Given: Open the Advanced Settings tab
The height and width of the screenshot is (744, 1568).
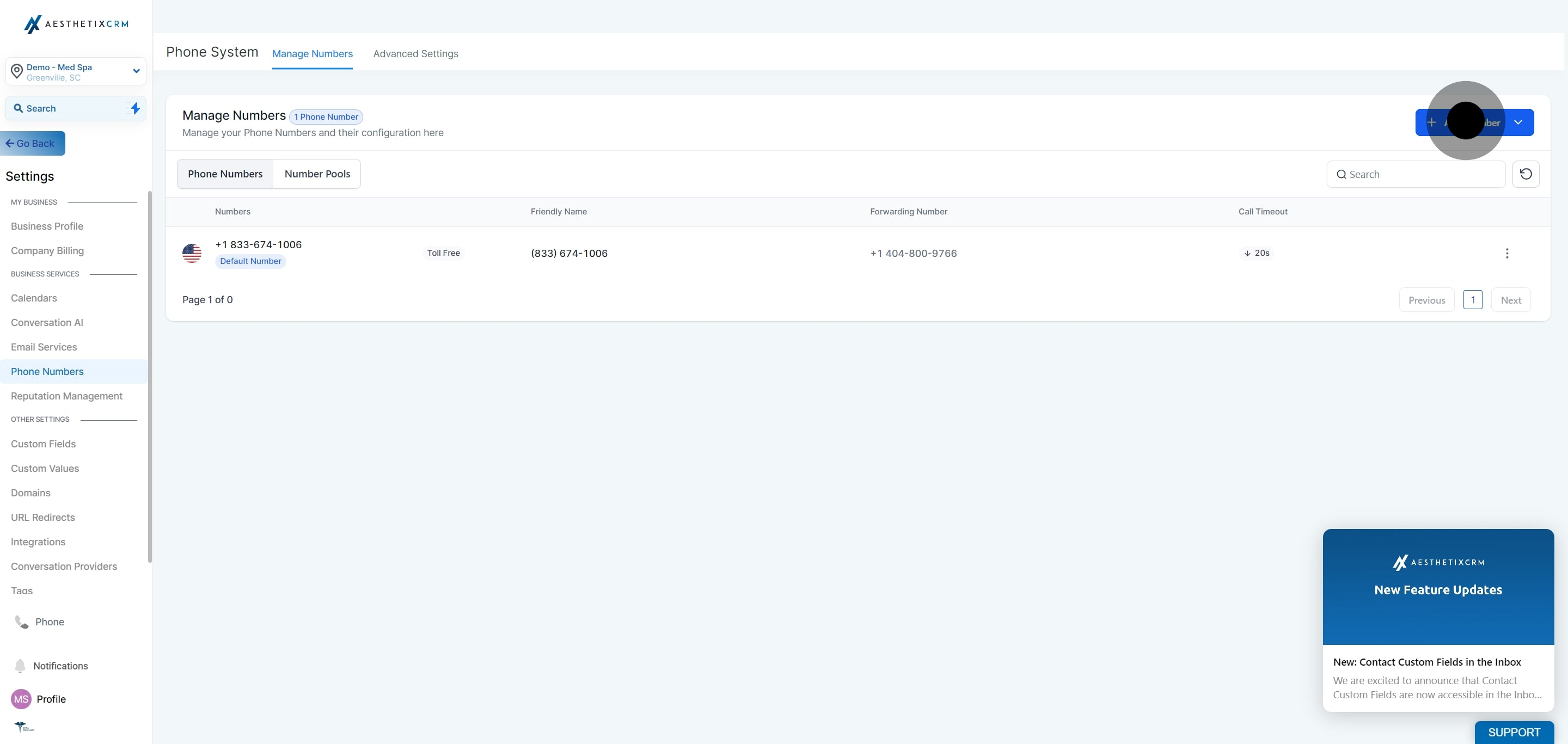Looking at the screenshot, I should coord(415,53).
